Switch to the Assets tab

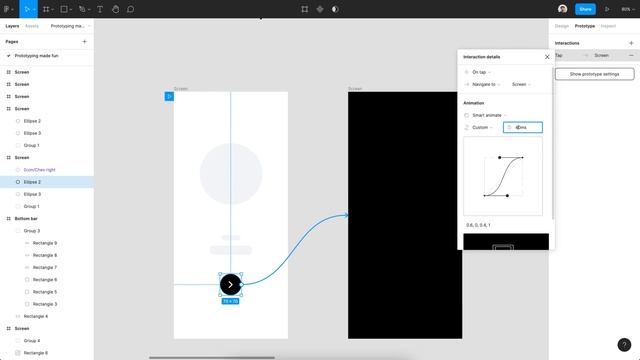(x=32, y=26)
